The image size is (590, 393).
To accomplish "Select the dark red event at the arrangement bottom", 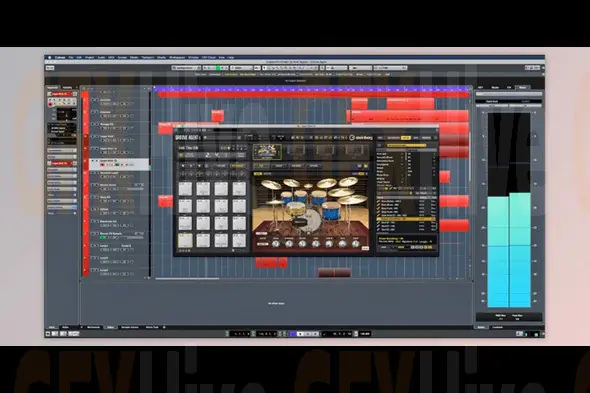I will [x=334, y=273].
